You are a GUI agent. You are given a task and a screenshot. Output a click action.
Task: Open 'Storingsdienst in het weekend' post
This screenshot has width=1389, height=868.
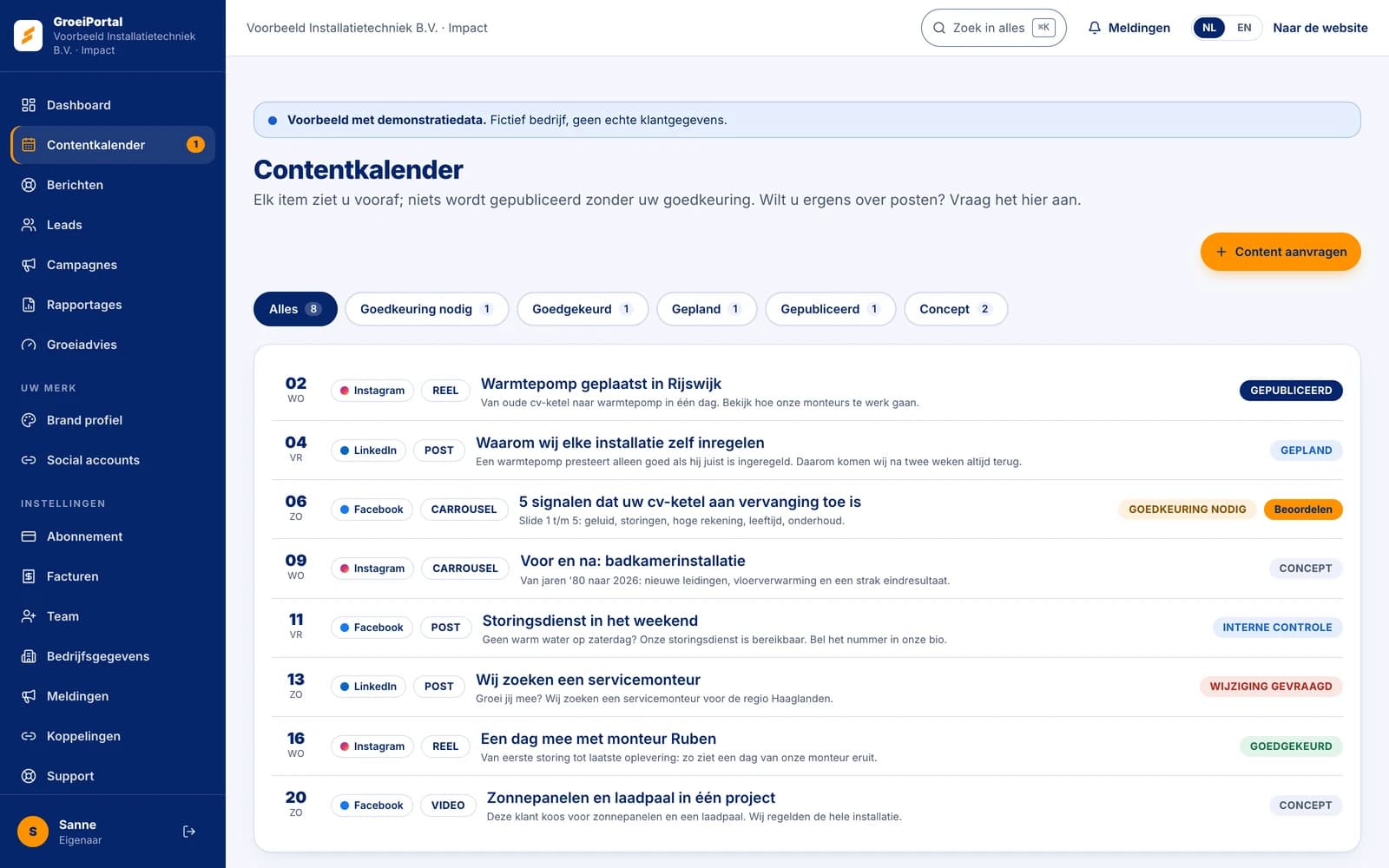pyautogui.click(x=590, y=621)
